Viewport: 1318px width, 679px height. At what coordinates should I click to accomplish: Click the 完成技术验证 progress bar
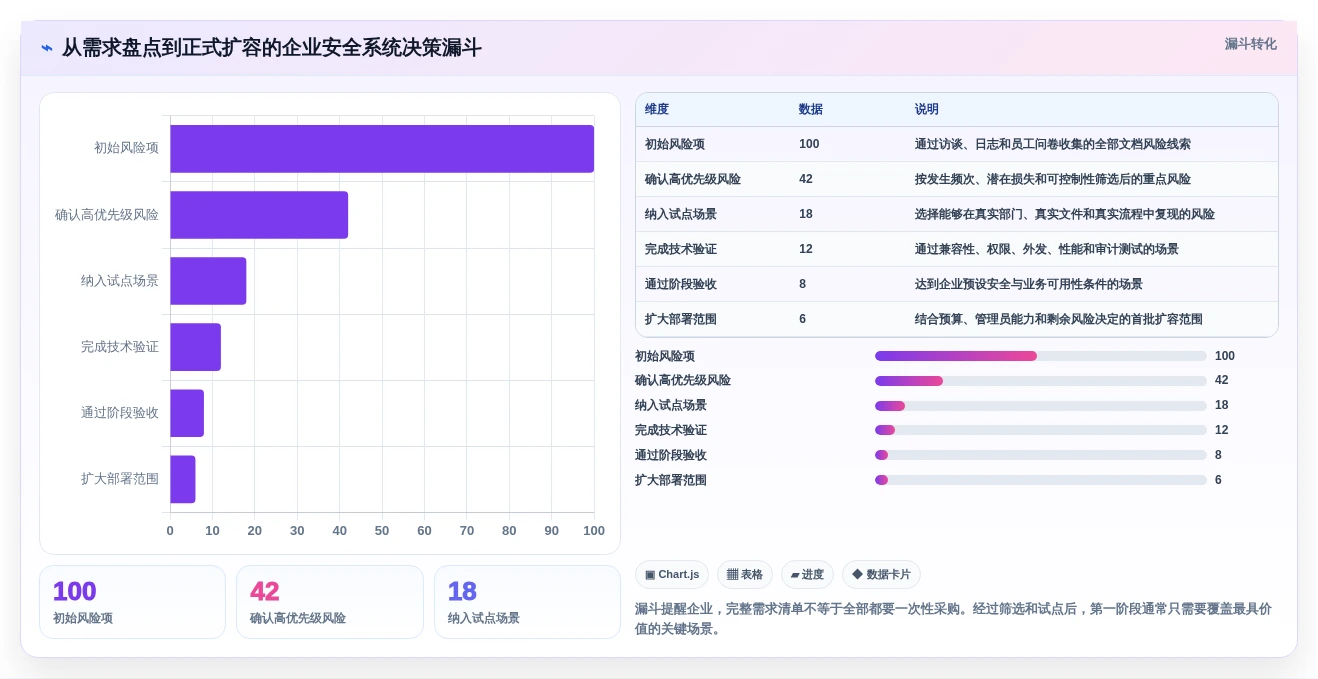point(1040,430)
